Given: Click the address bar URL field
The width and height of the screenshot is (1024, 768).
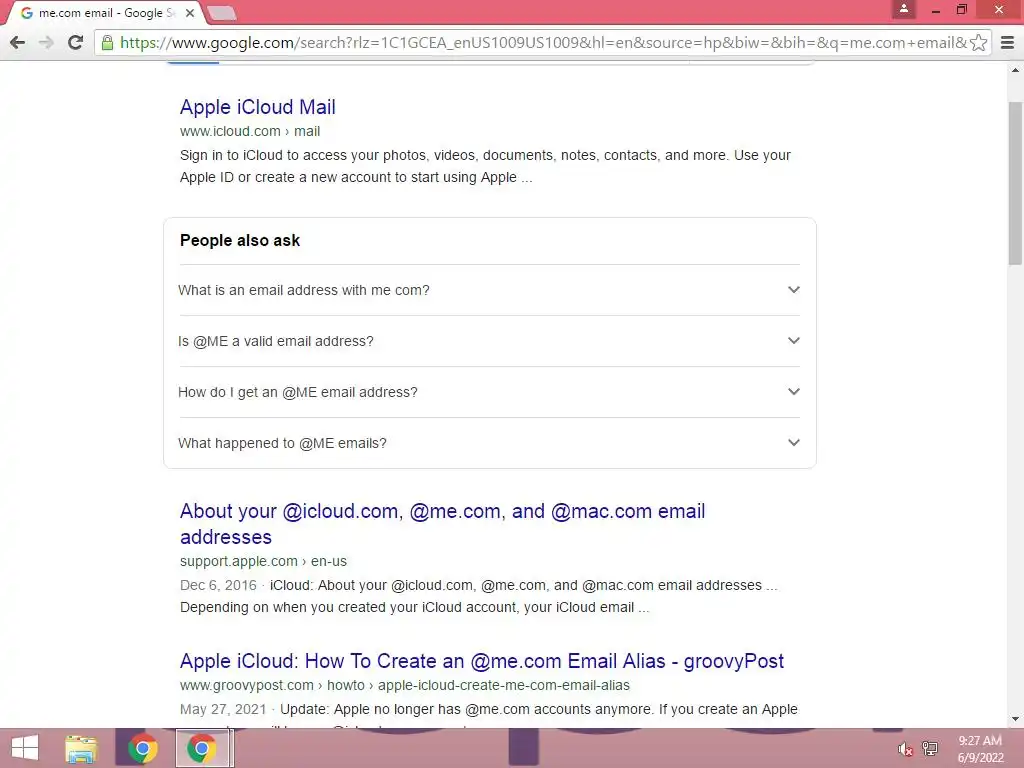Looking at the screenshot, I should [542, 42].
